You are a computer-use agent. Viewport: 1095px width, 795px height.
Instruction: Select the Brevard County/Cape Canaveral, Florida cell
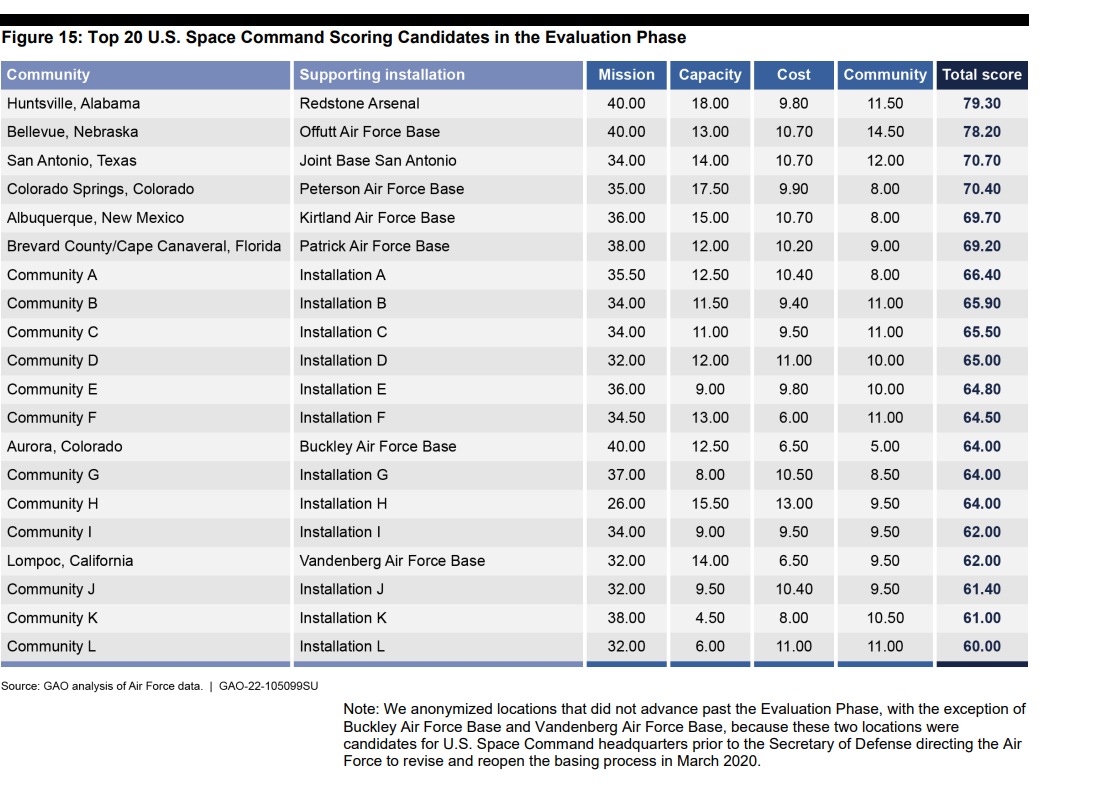[144, 246]
